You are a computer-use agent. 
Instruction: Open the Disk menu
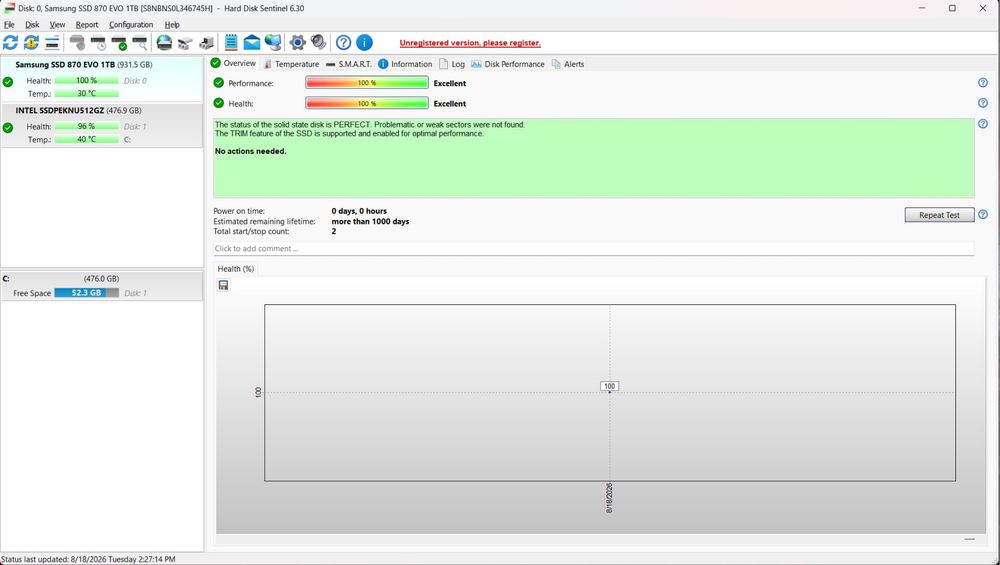[32, 25]
